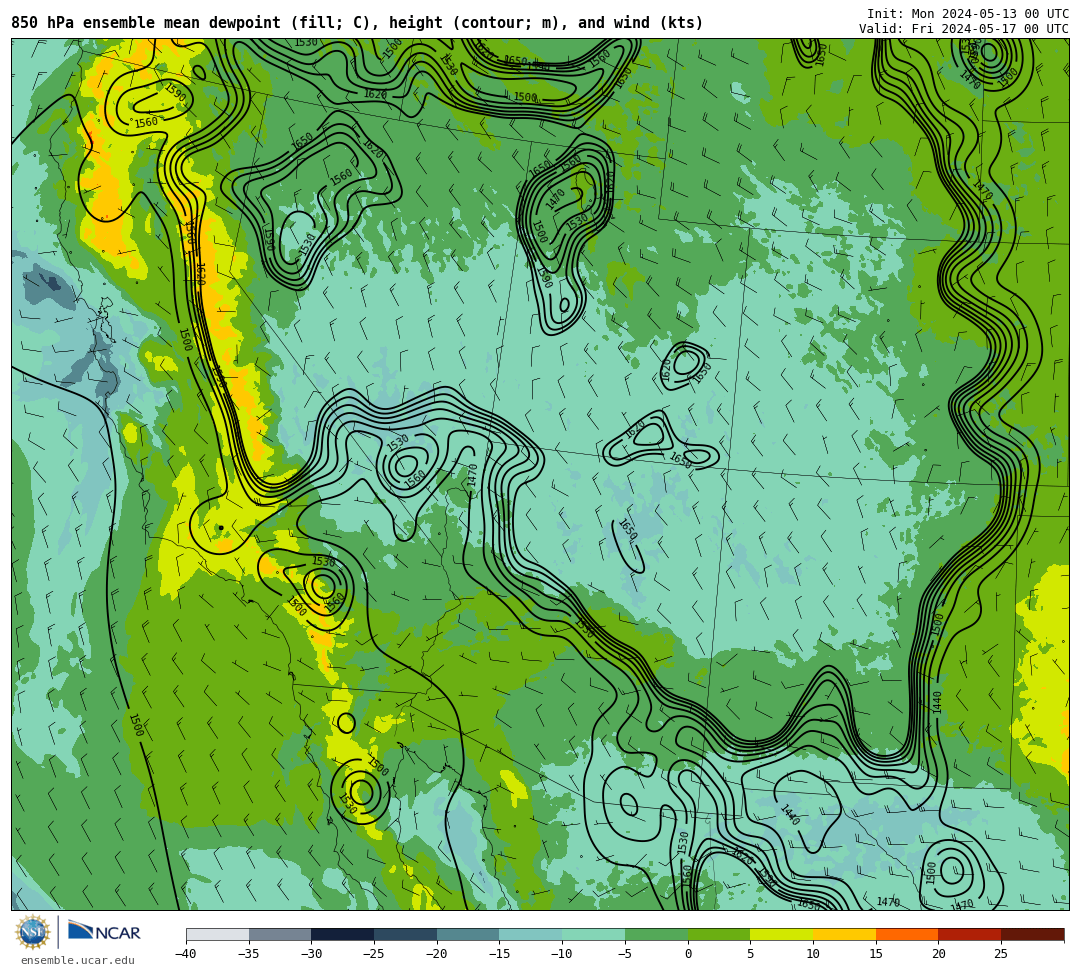Viewport: 1080px width, 973px height.
Task: Pick the dark navy -30 to -25 colorbar segment
Action: tap(342, 934)
